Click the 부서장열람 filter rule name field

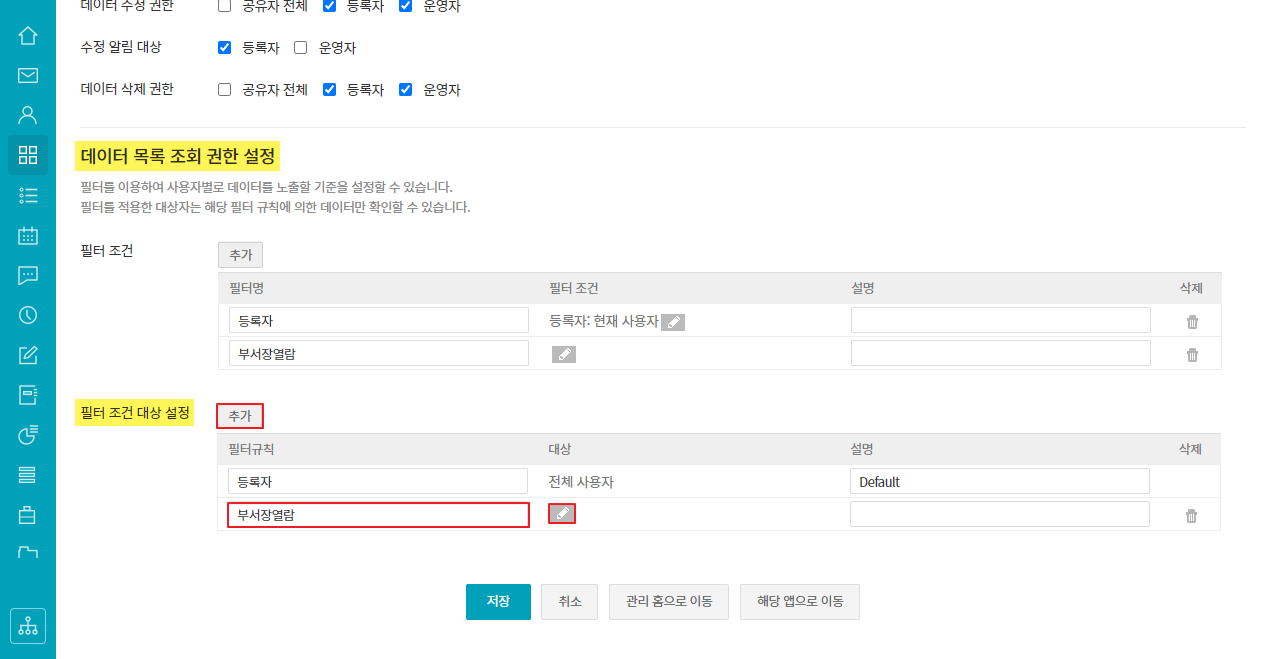378,515
